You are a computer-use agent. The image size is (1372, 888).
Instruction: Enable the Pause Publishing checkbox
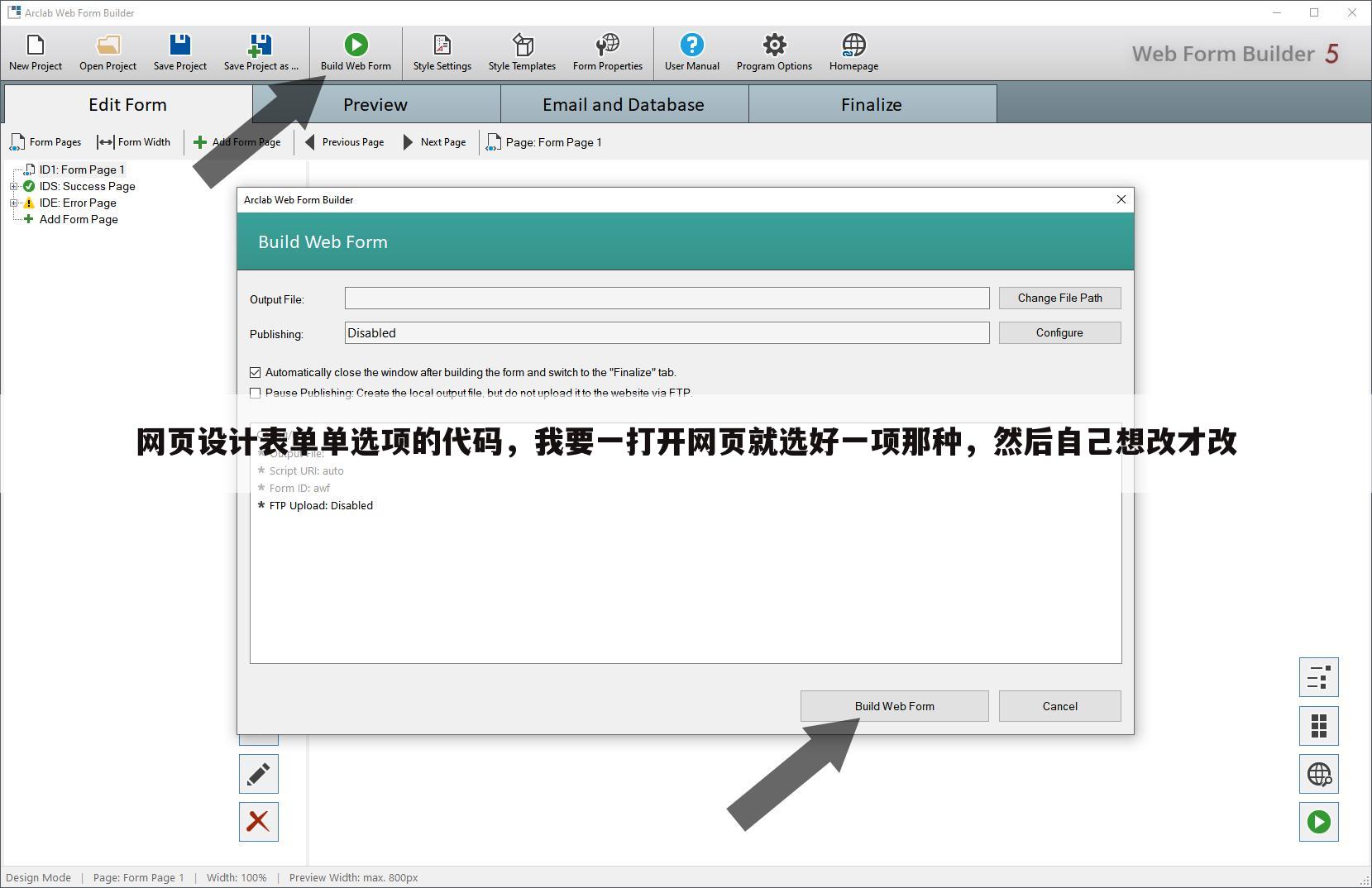click(256, 394)
